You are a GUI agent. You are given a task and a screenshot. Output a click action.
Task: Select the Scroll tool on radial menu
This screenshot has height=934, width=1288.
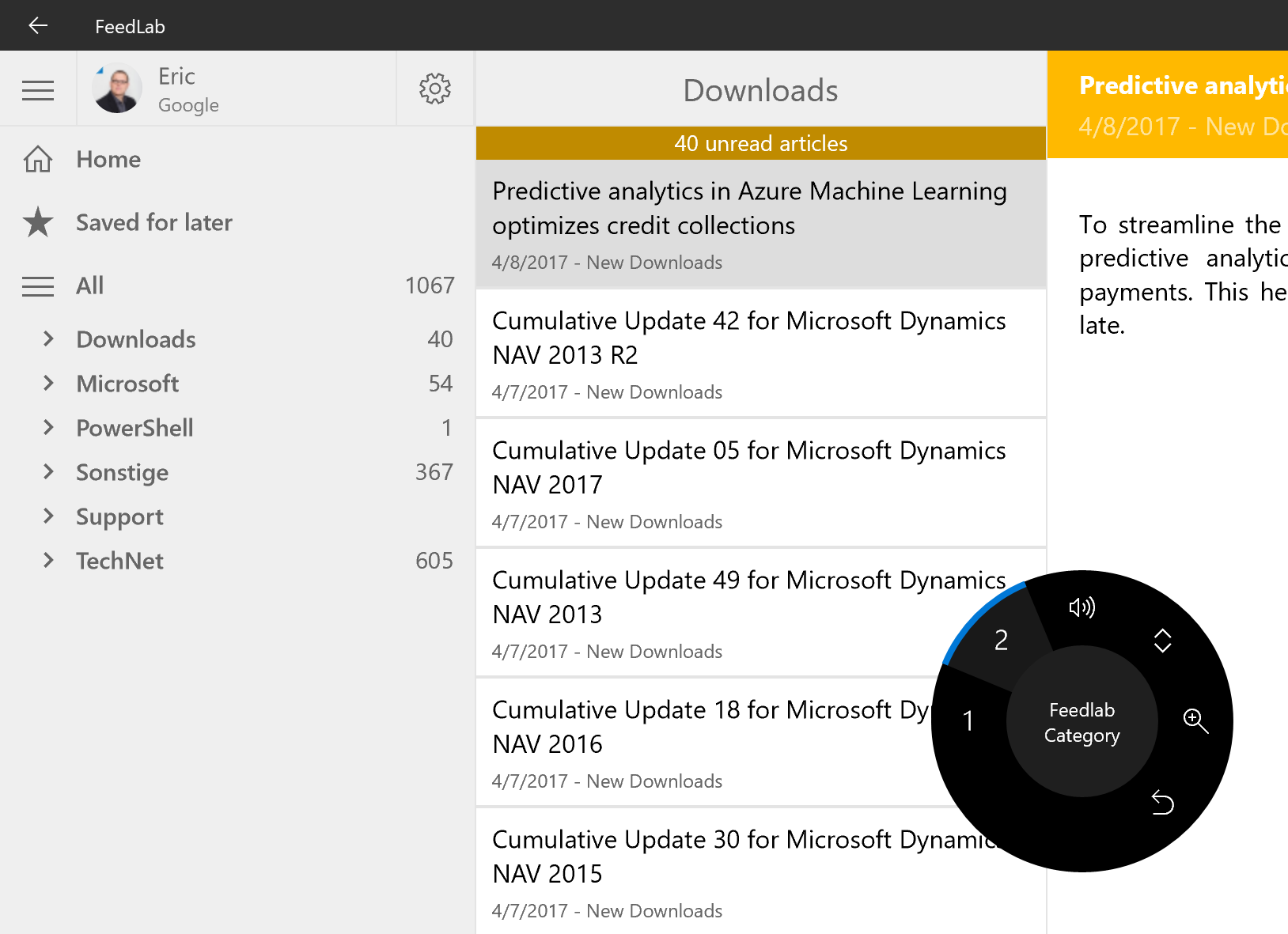click(x=1162, y=641)
